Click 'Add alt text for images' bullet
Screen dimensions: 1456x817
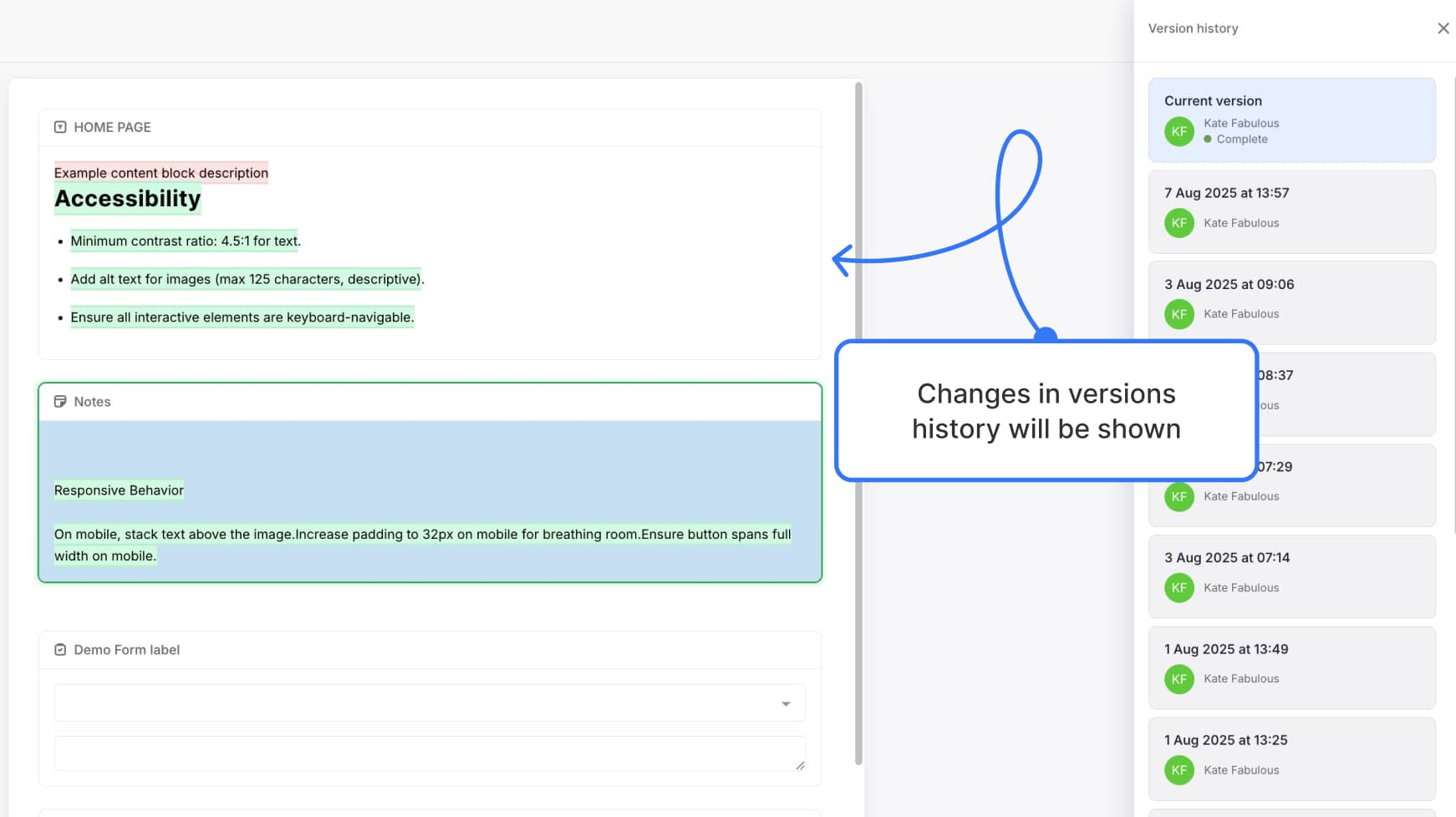[247, 279]
